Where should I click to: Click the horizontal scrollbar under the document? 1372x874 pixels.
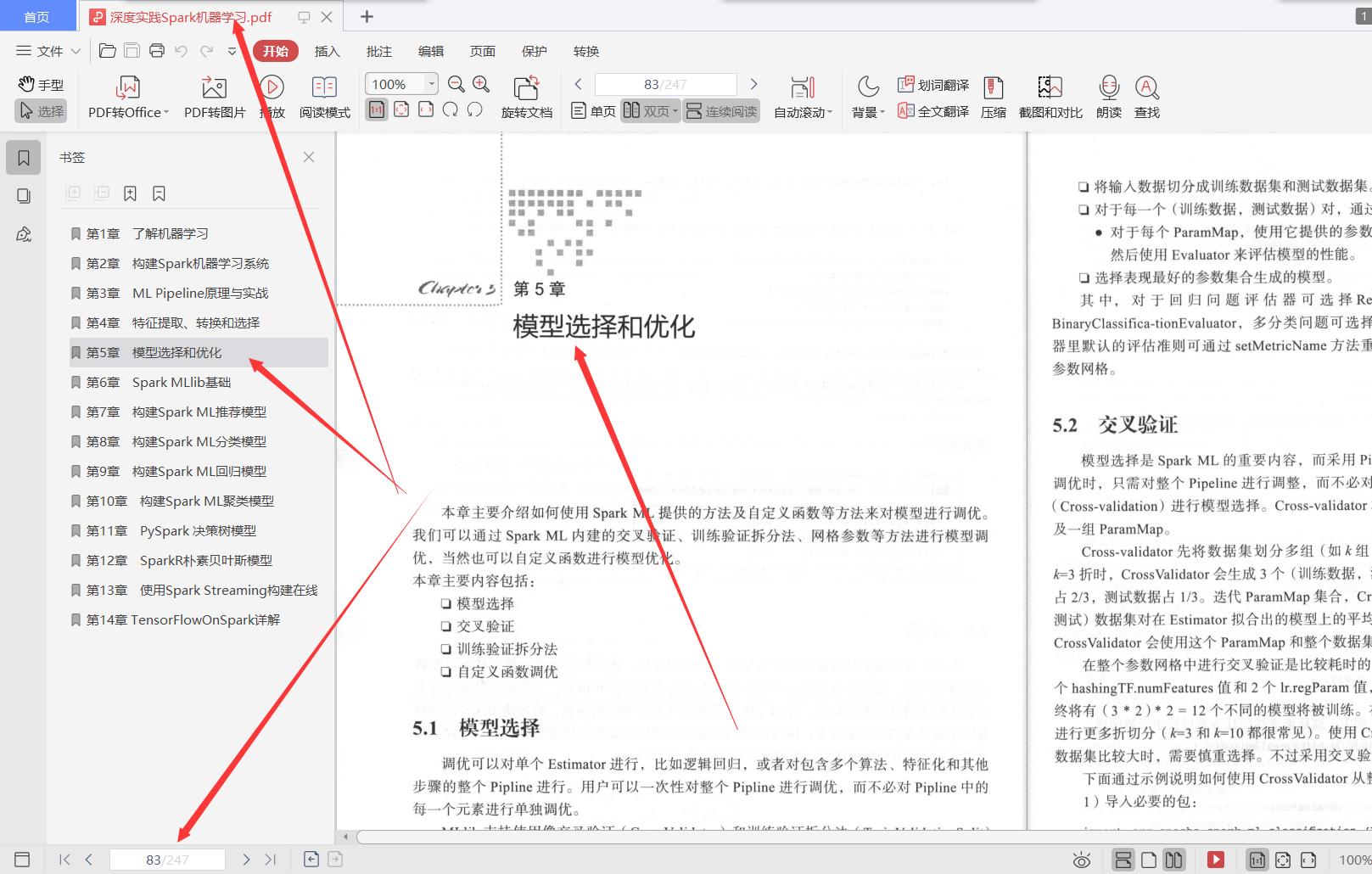click(864, 837)
